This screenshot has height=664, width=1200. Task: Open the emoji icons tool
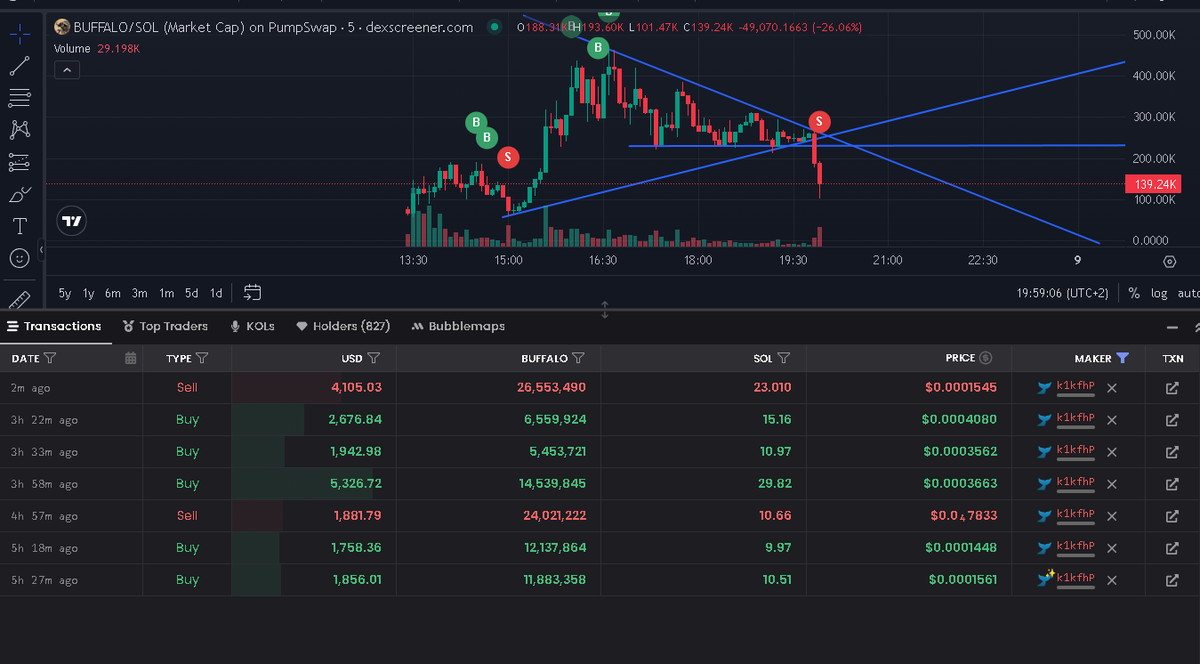pyautogui.click(x=19, y=258)
